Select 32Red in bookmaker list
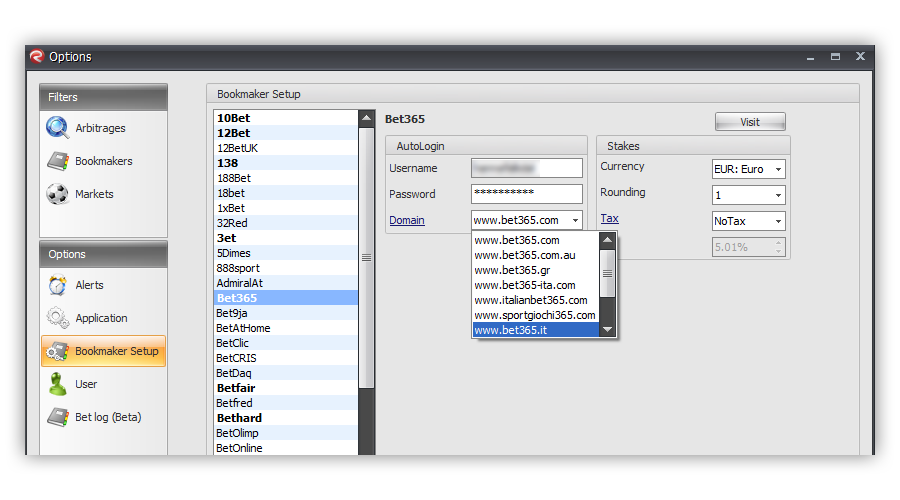 [286, 223]
